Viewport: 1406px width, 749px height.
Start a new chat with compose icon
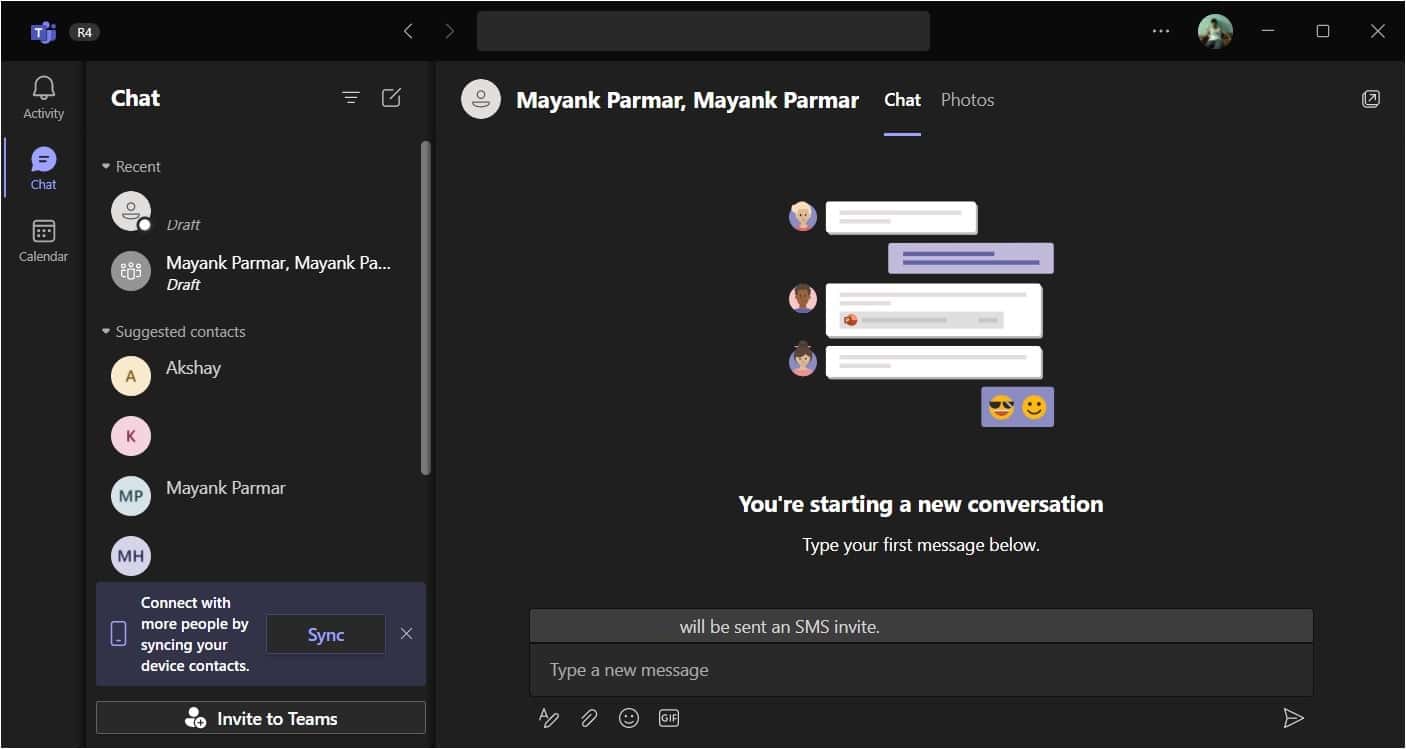(x=392, y=97)
